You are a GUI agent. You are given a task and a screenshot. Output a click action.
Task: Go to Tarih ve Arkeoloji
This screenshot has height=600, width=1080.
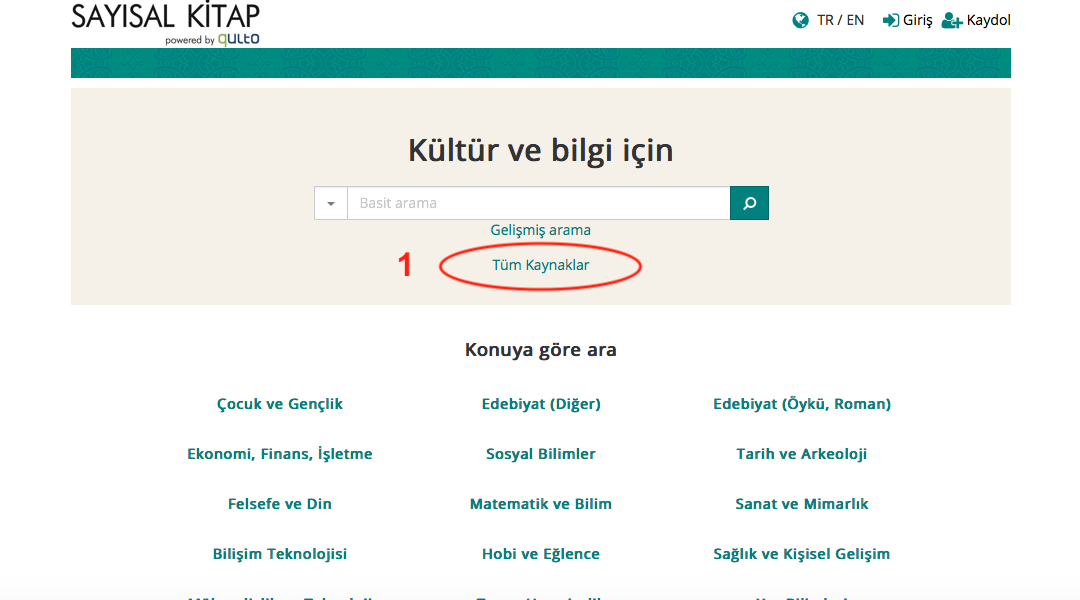click(802, 454)
